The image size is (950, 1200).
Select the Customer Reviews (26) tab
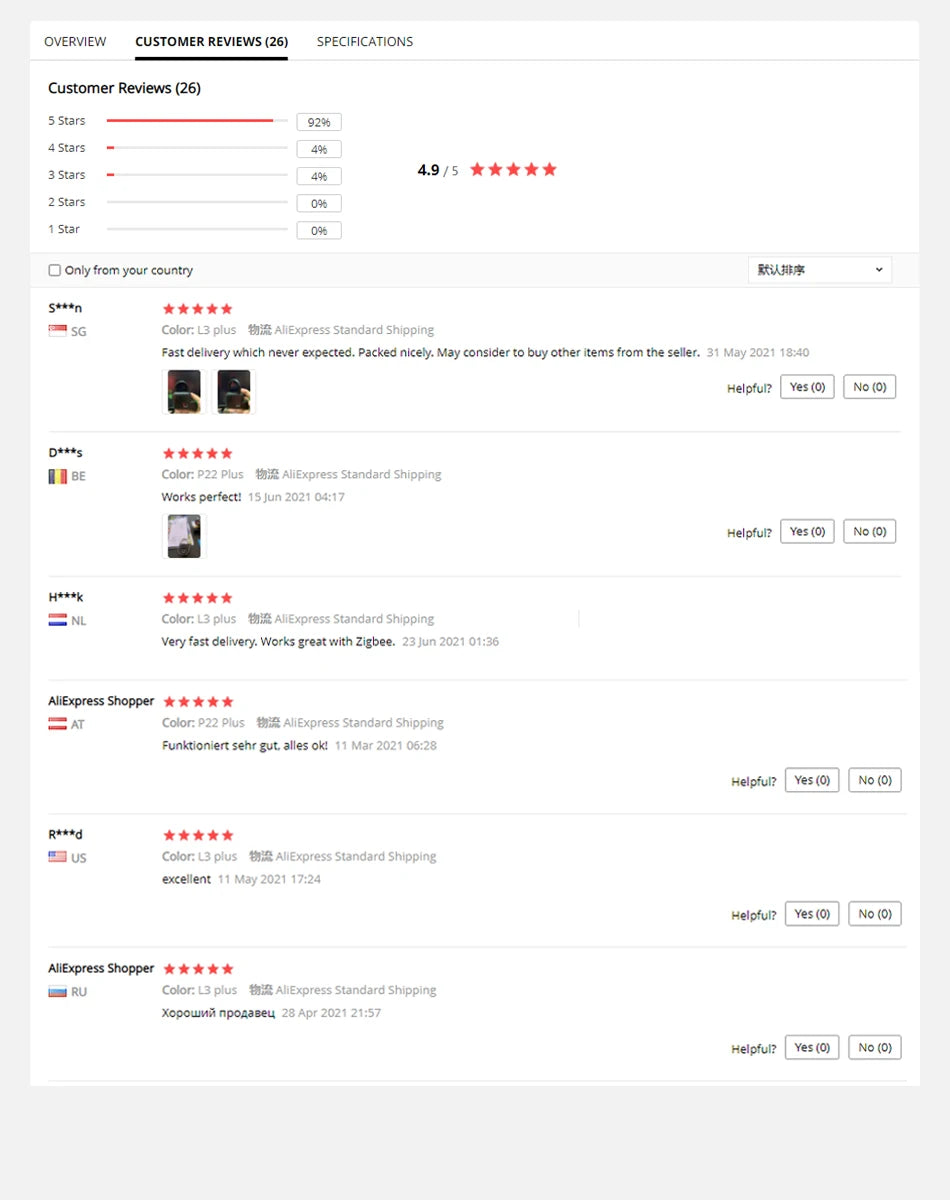click(x=212, y=41)
